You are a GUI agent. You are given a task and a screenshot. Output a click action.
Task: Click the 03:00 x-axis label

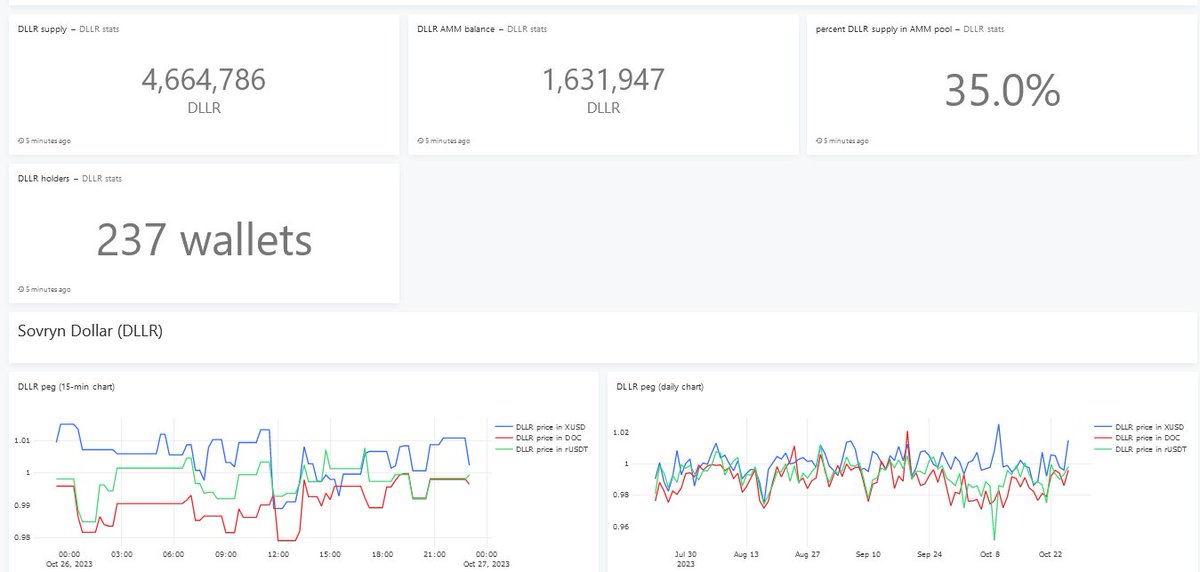122,553
